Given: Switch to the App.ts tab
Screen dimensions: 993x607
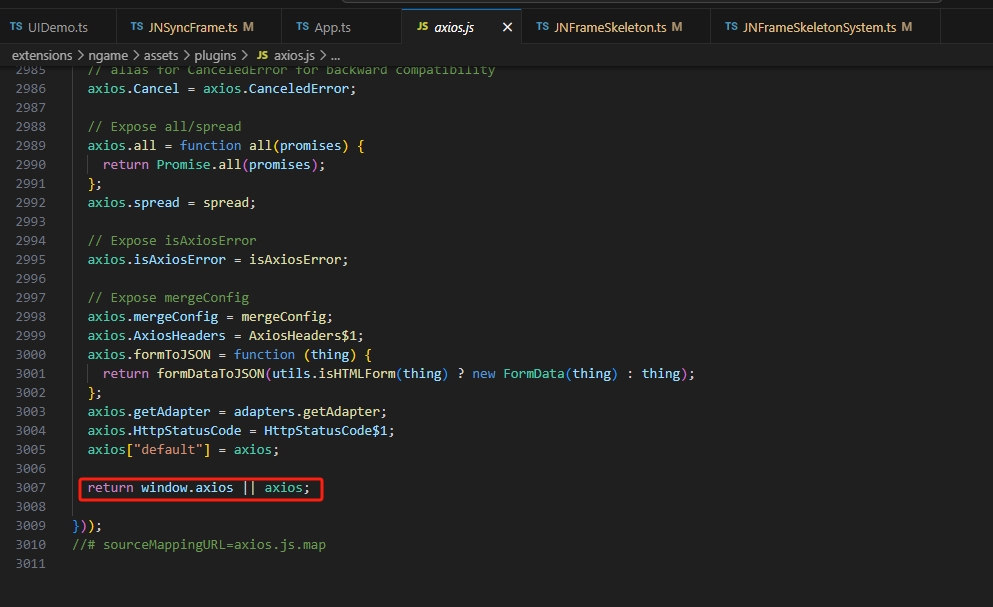Looking at the screenshot, I should pos(341,27).
